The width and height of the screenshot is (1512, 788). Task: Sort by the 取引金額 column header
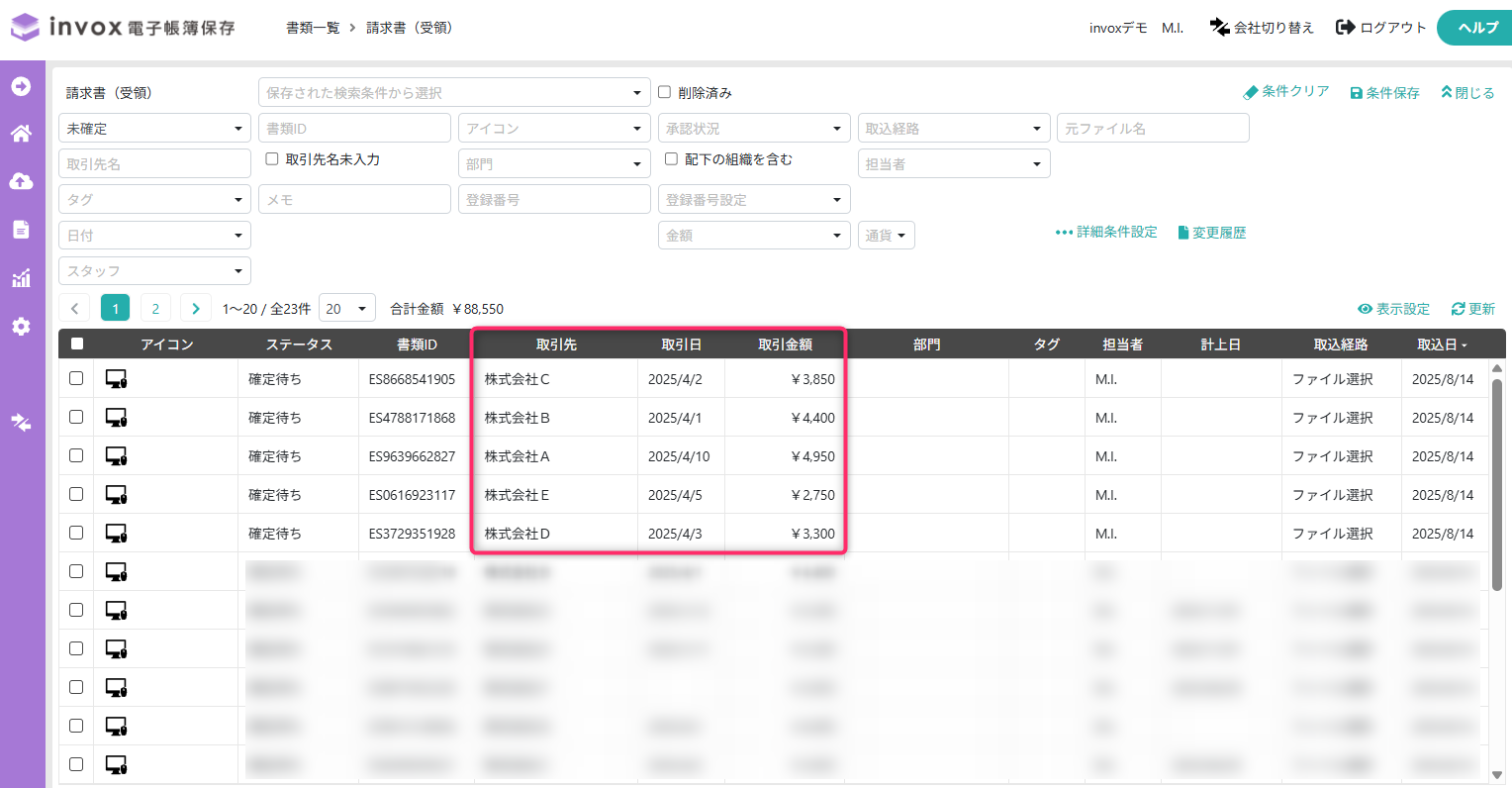pos(786,345)
